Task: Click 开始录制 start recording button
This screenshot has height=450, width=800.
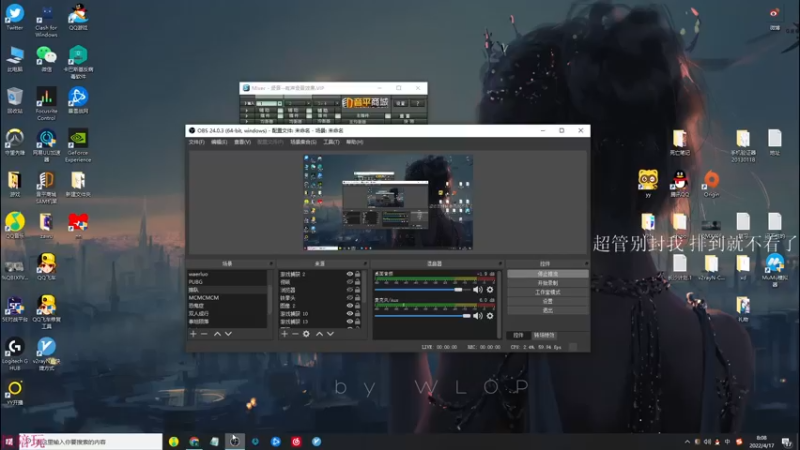Action: coord(547,283)
